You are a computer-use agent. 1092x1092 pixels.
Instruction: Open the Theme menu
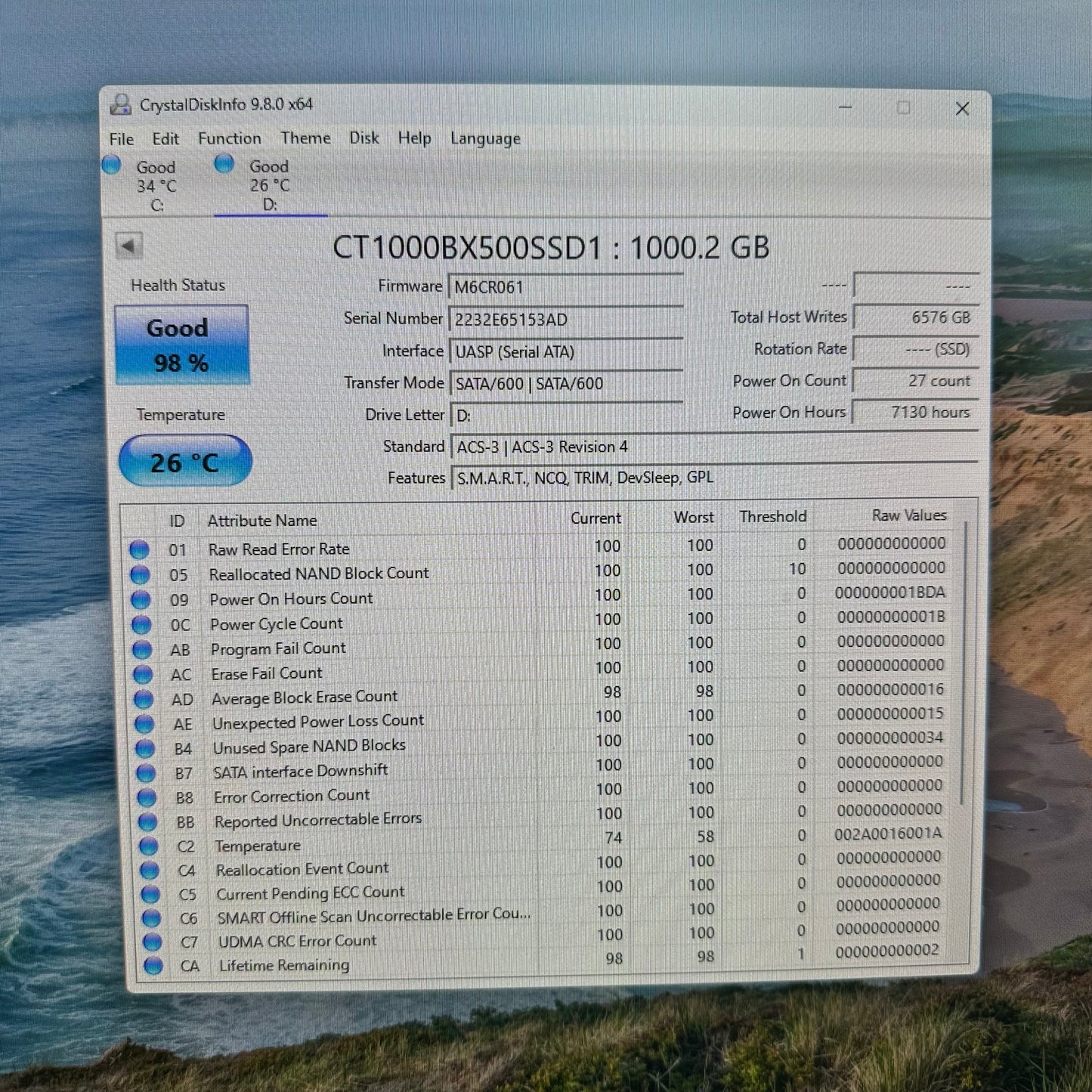coord(305,138)
